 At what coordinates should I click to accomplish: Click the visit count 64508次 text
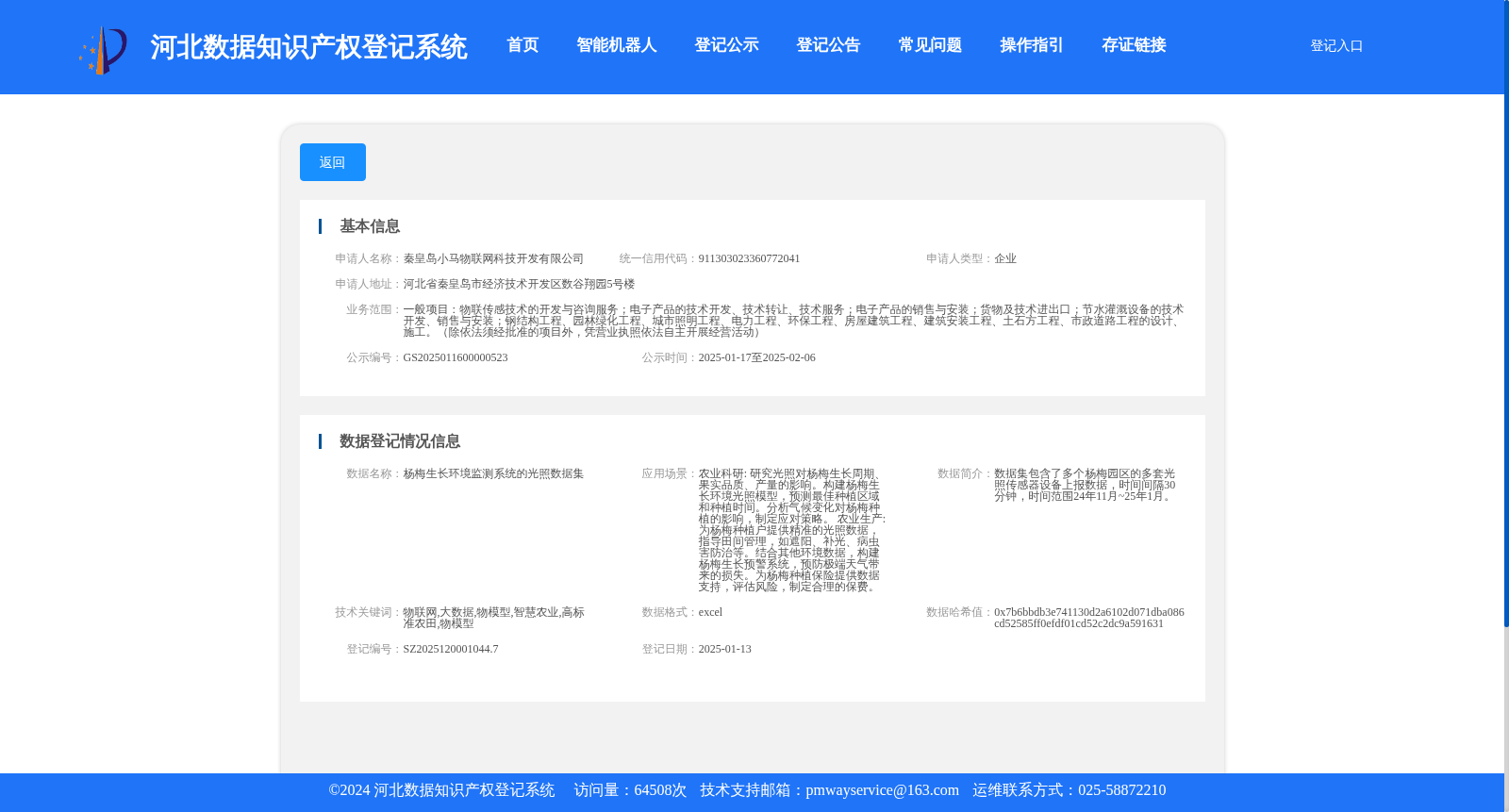click(x=660, y=790)
